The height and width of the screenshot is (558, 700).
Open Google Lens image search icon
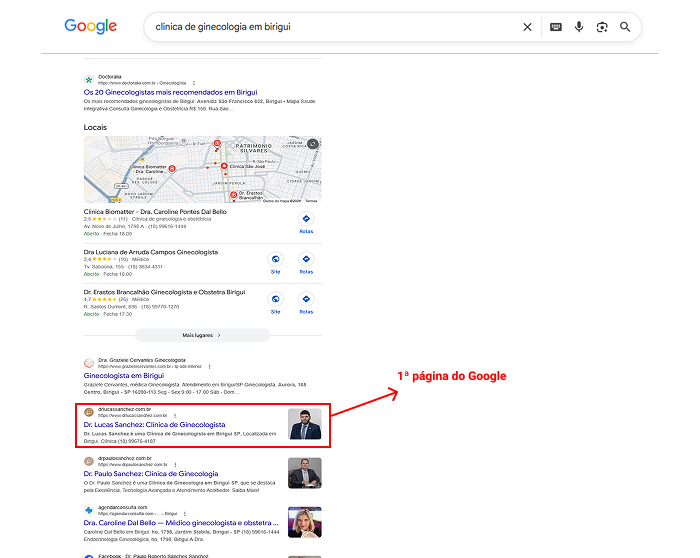(x=602, y=27)
